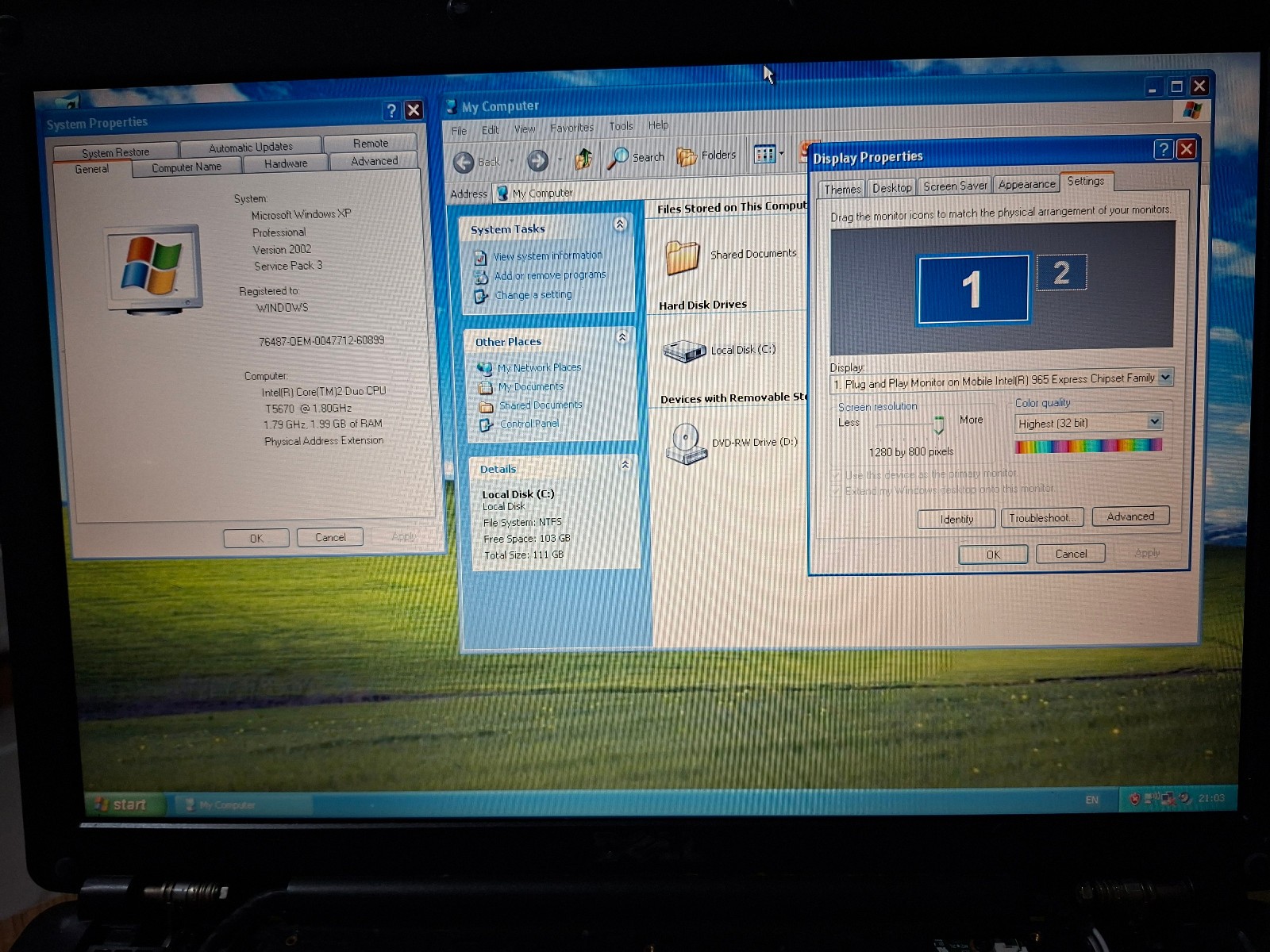The height and width of the screenshot is (952, 1270).
Task: Click the Forward arrow in My Computer toolbar
Action: 538,160
